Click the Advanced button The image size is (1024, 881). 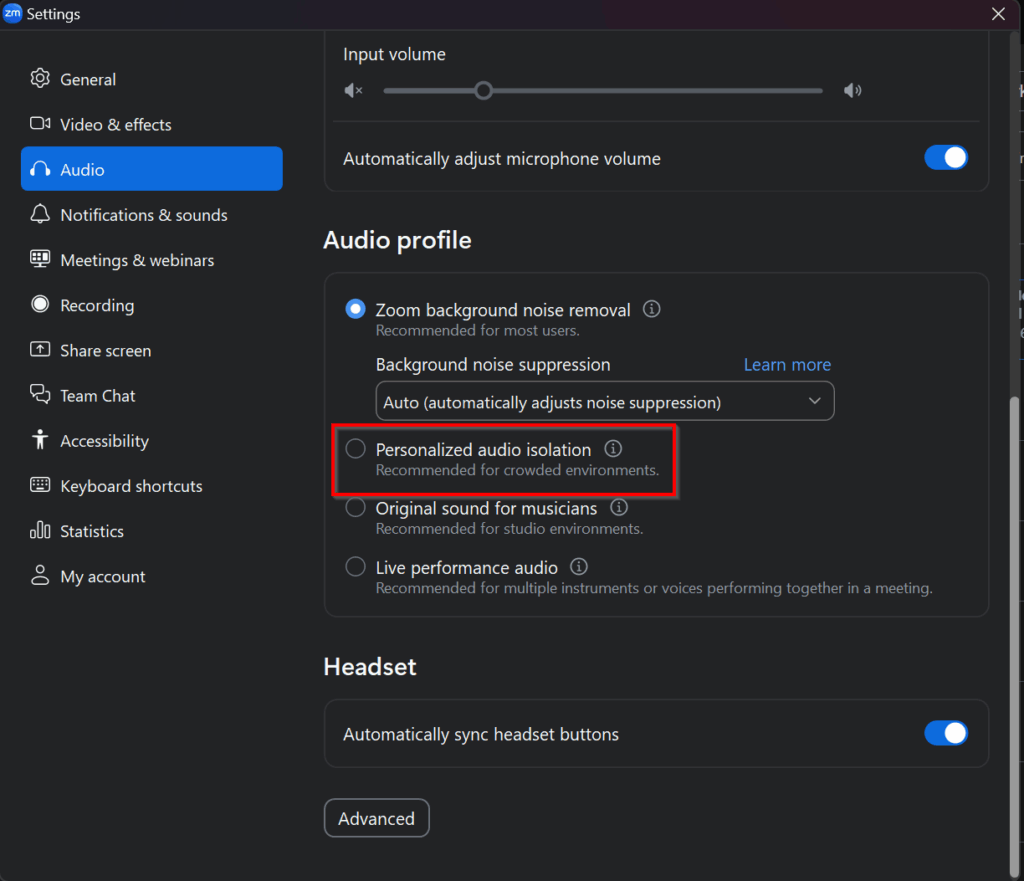point(376,818)
